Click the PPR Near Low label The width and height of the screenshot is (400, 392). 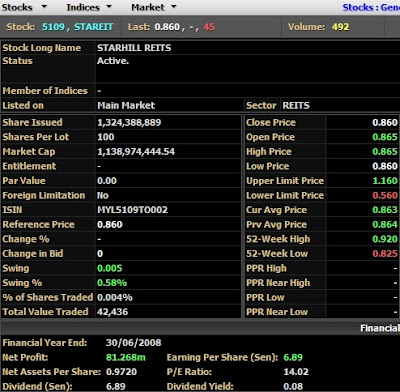277,312
